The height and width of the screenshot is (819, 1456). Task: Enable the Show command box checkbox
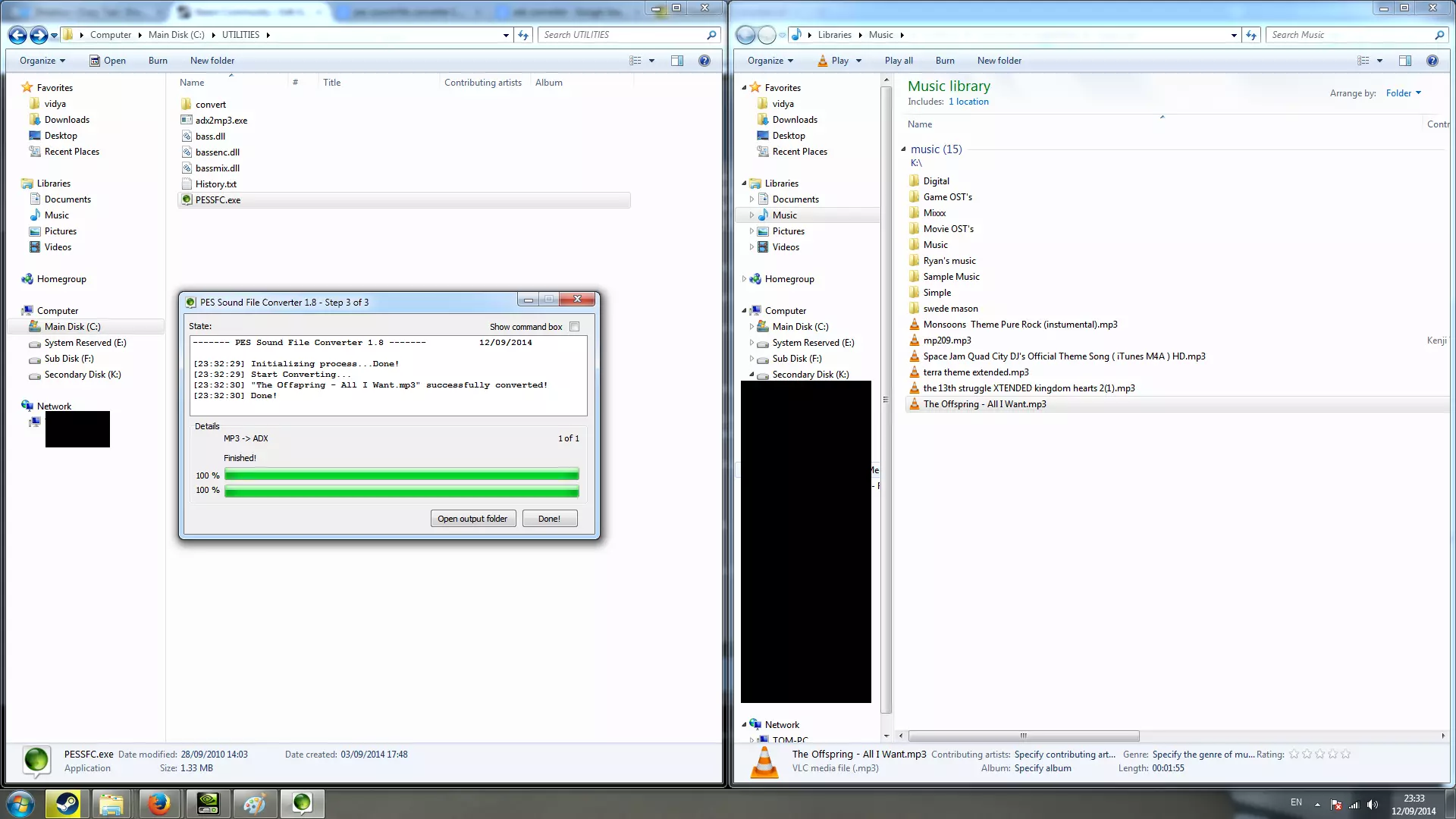point(574,327)
